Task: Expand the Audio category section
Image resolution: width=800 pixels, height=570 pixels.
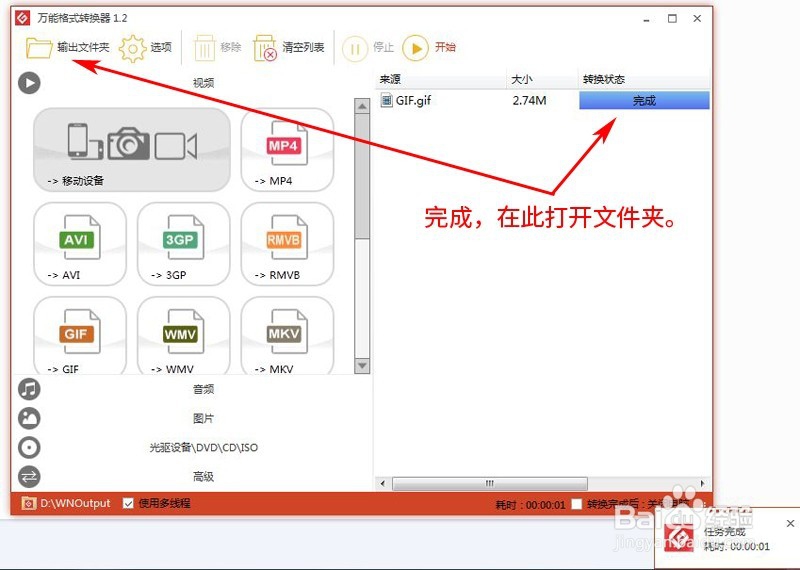Action: coord(203,389)
